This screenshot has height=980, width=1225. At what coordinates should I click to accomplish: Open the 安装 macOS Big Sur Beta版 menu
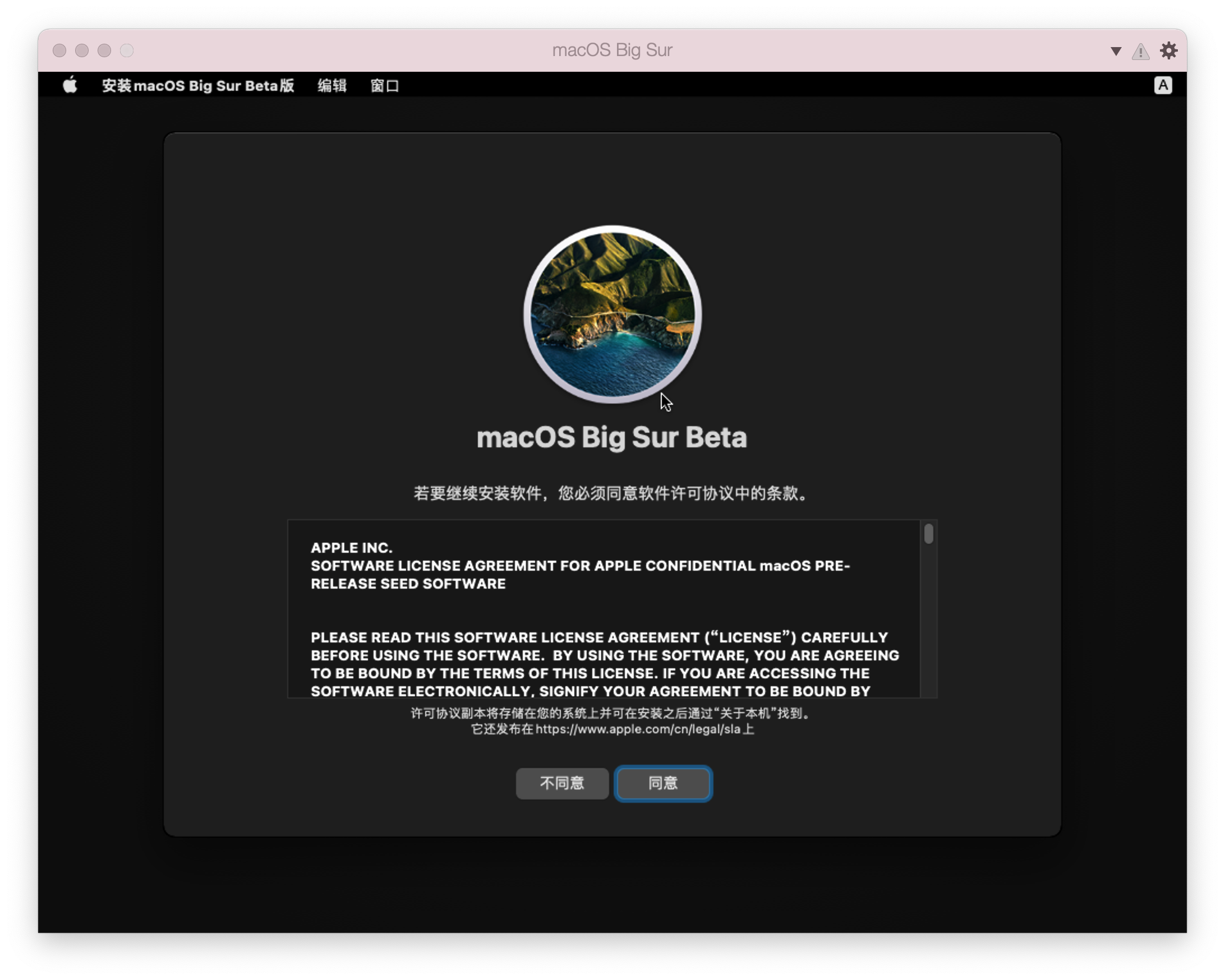click(198, 86)
